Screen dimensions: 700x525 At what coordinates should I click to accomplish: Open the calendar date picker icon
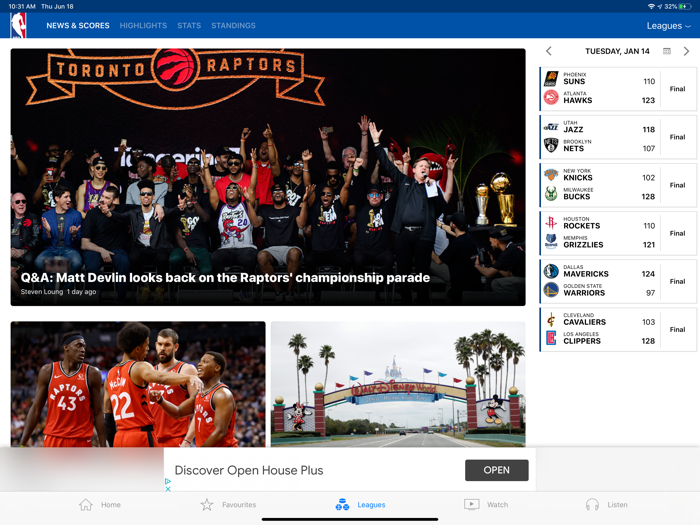[x=667, y=51]
